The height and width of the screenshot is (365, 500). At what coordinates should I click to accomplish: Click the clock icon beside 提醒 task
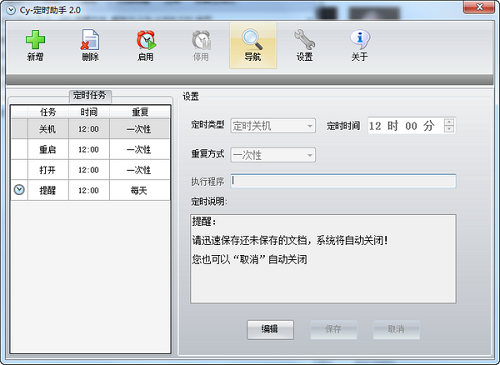point(19,190)
